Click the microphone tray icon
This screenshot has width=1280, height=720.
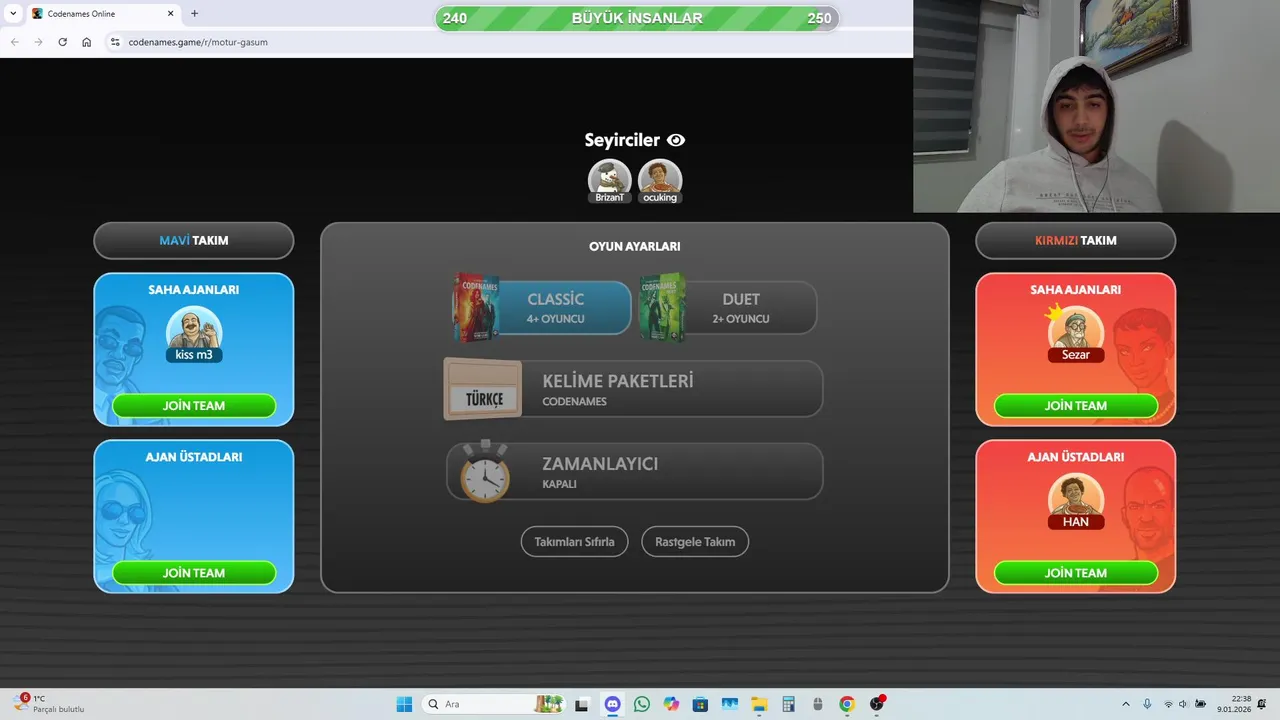pos(1147,704)
